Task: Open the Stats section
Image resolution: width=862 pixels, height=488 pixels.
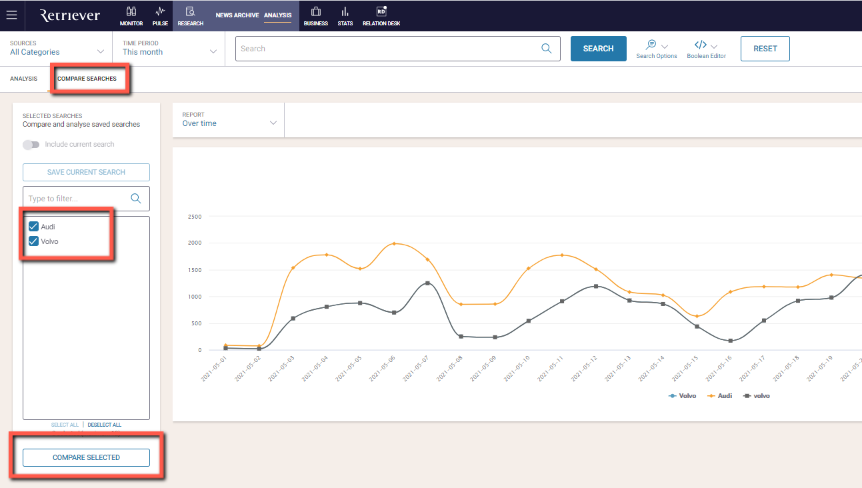Action: (x=345, y=16)
